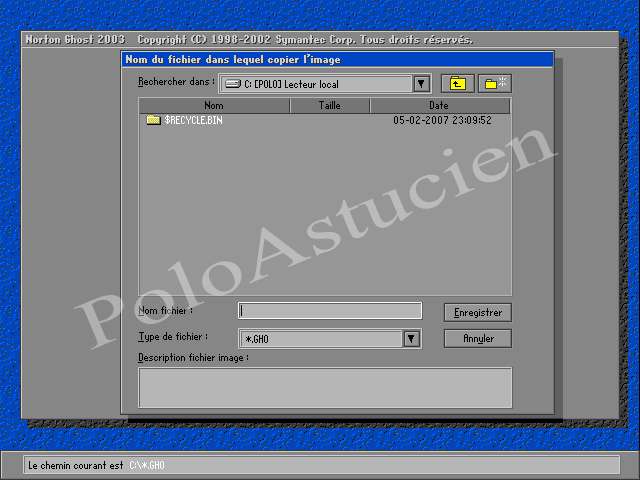Expand the Type de fichier dropdown arrow
This screenshot has width=640, height=480.
(x=411, y=339)
